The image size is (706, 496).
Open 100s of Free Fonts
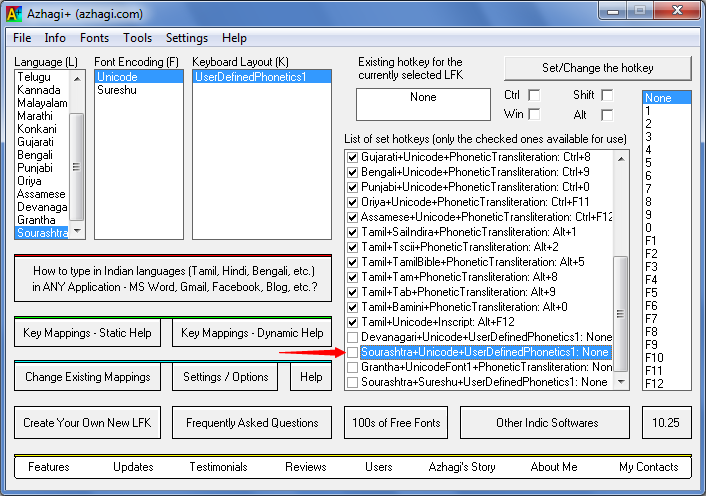396,423
